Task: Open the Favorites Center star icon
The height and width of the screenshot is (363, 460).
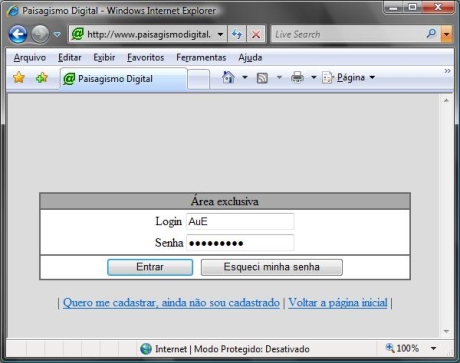Action: click(x=19, y=78)
